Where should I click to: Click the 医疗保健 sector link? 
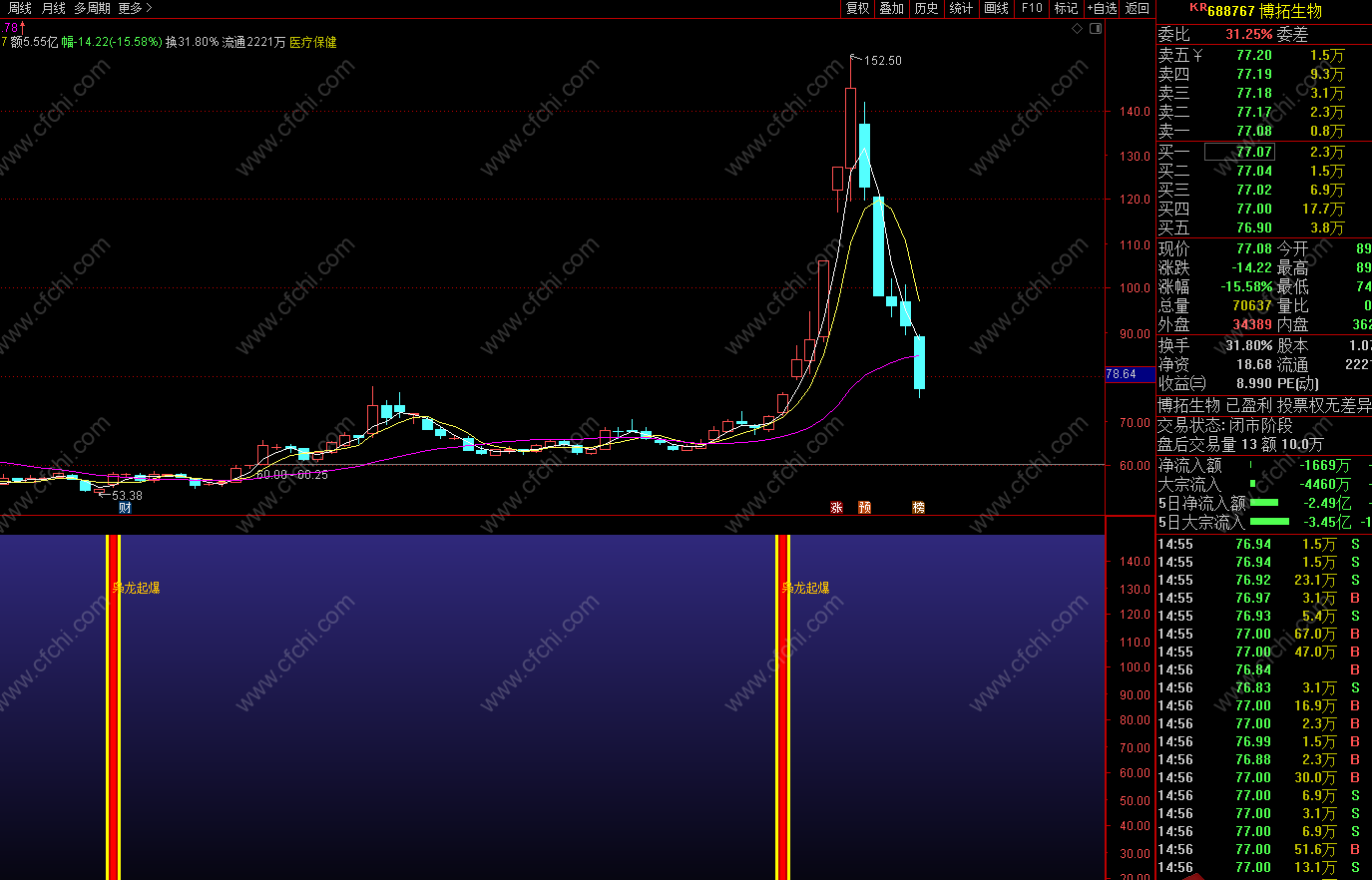313,42
